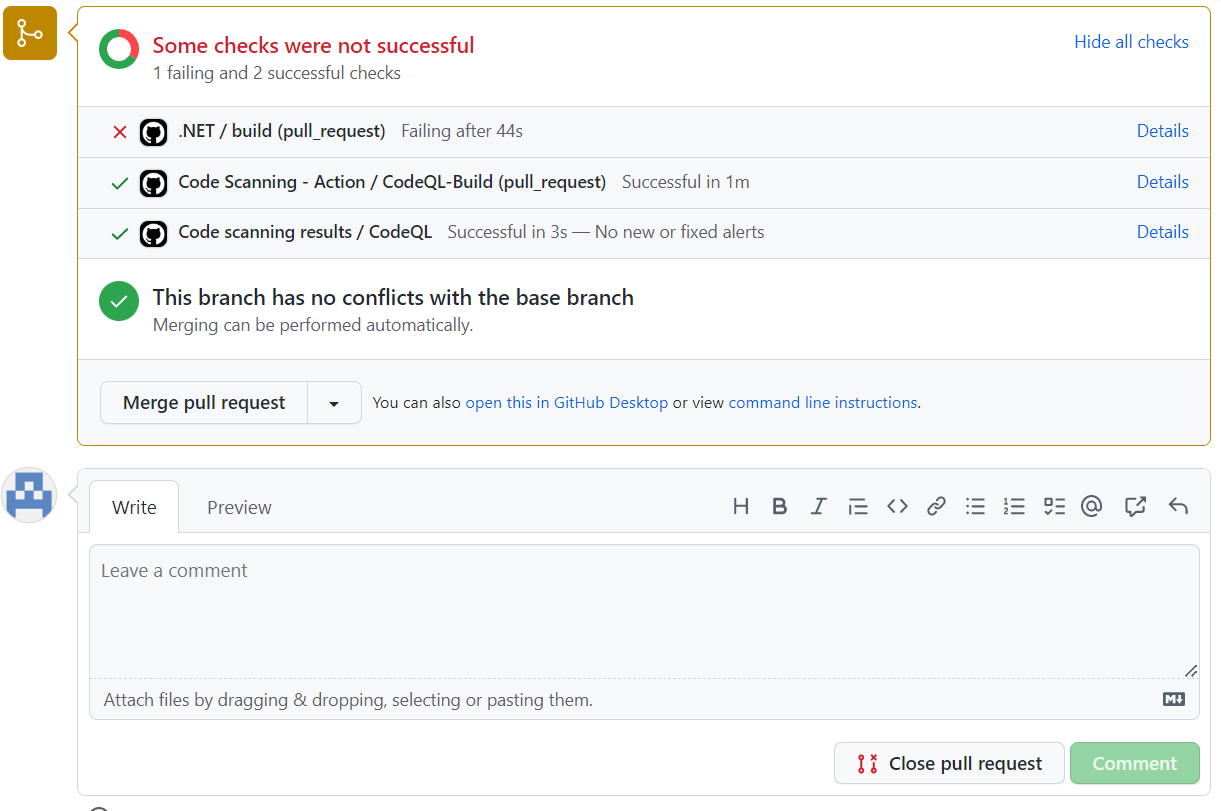Insert a numbered list
Image resolution: width=1221 pixels, height=811 pixels.
[x=1014, y=506]
